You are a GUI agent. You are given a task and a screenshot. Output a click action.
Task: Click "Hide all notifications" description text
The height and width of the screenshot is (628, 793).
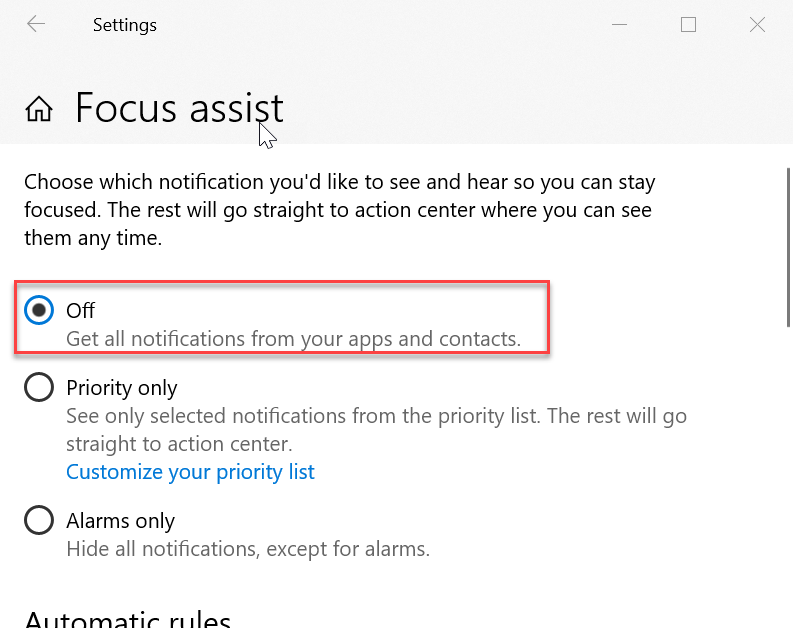(x=247, y=548)
